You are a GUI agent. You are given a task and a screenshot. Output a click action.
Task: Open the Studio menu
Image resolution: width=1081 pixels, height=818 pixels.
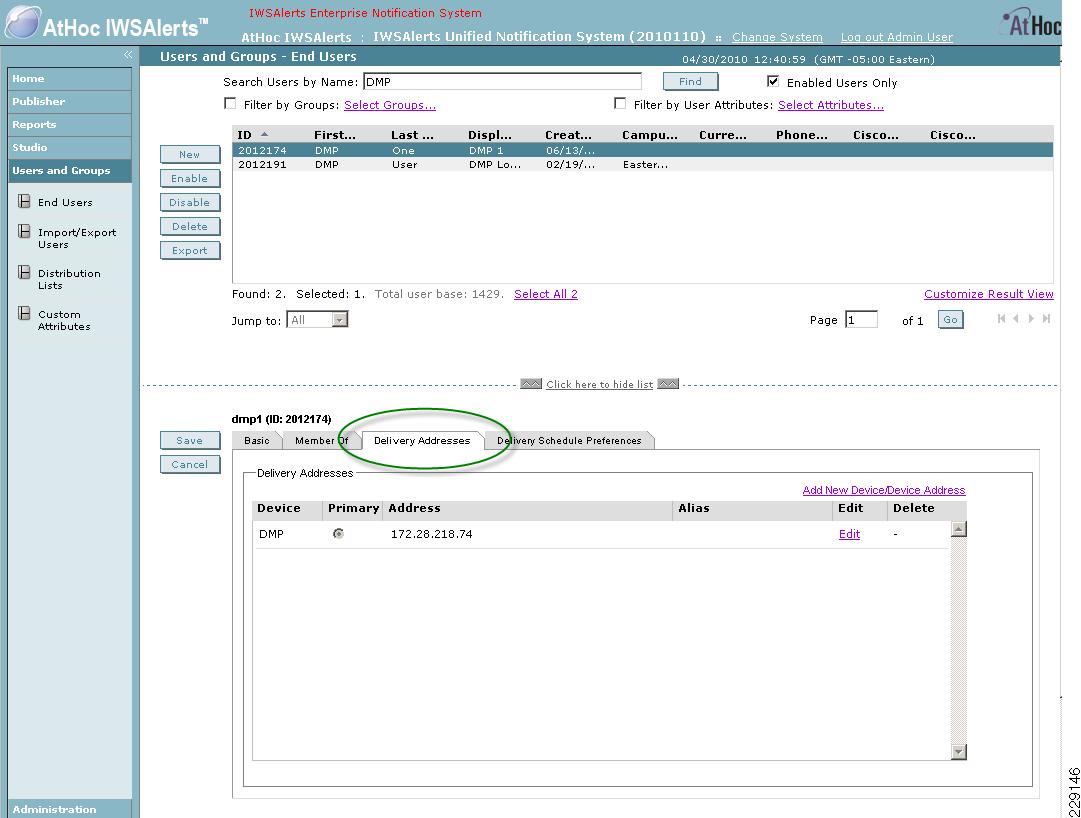(x=70, y=147)
